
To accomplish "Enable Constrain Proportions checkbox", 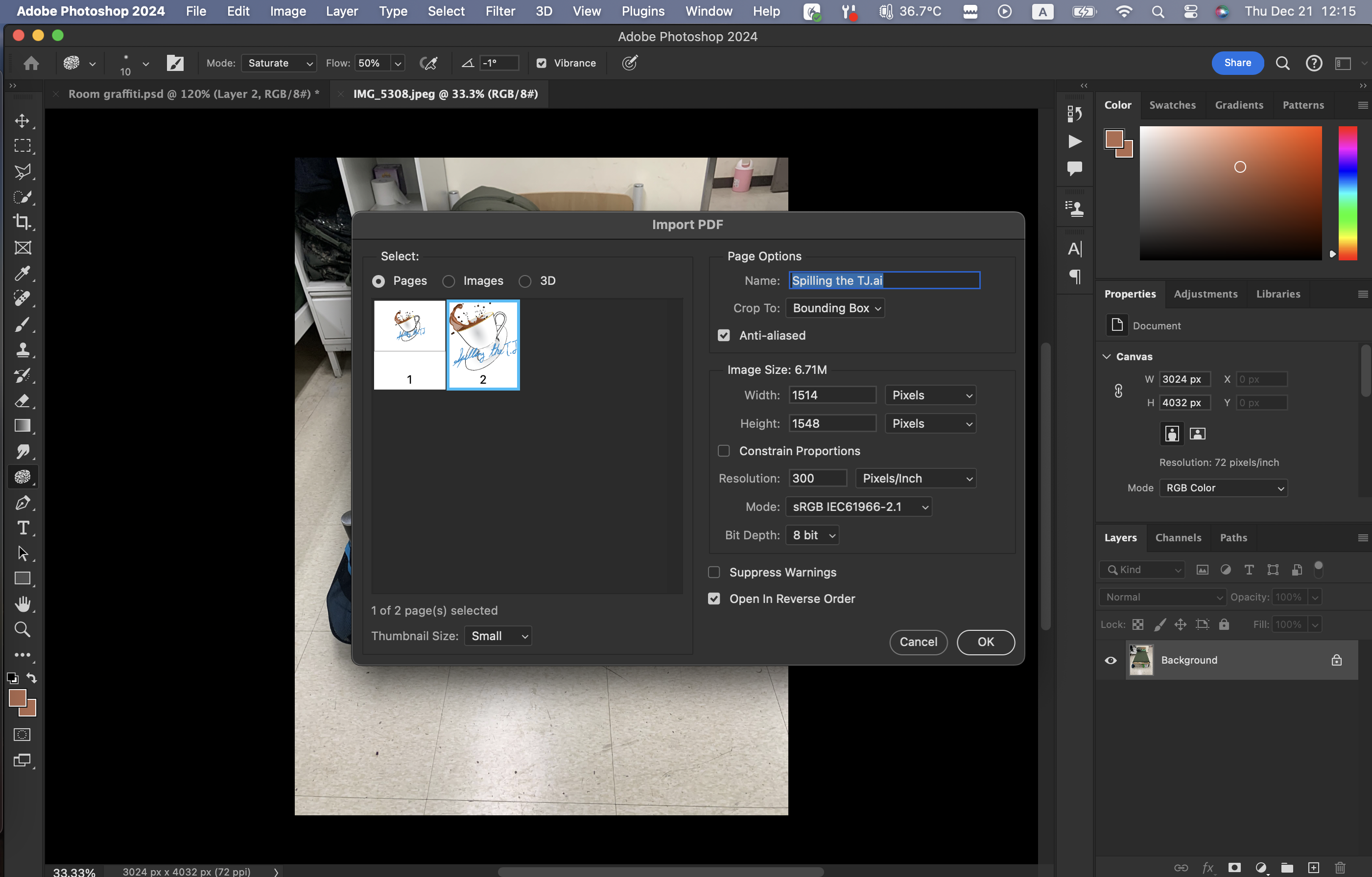I will pos(724,451).
